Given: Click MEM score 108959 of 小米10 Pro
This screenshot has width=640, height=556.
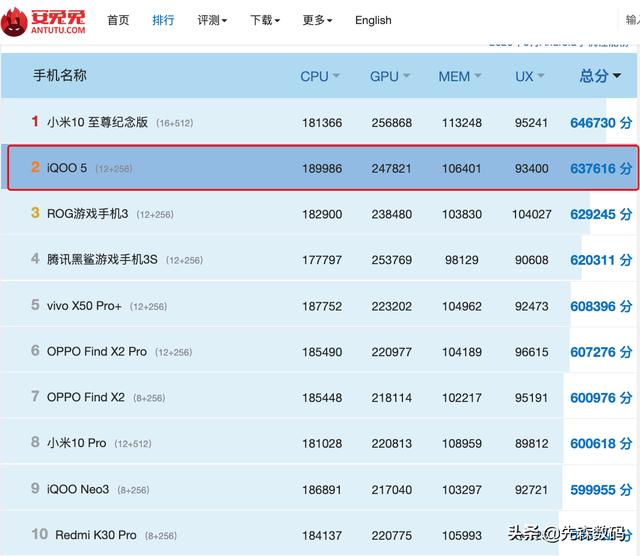Looking at the screenshot, I should [462, 444].
